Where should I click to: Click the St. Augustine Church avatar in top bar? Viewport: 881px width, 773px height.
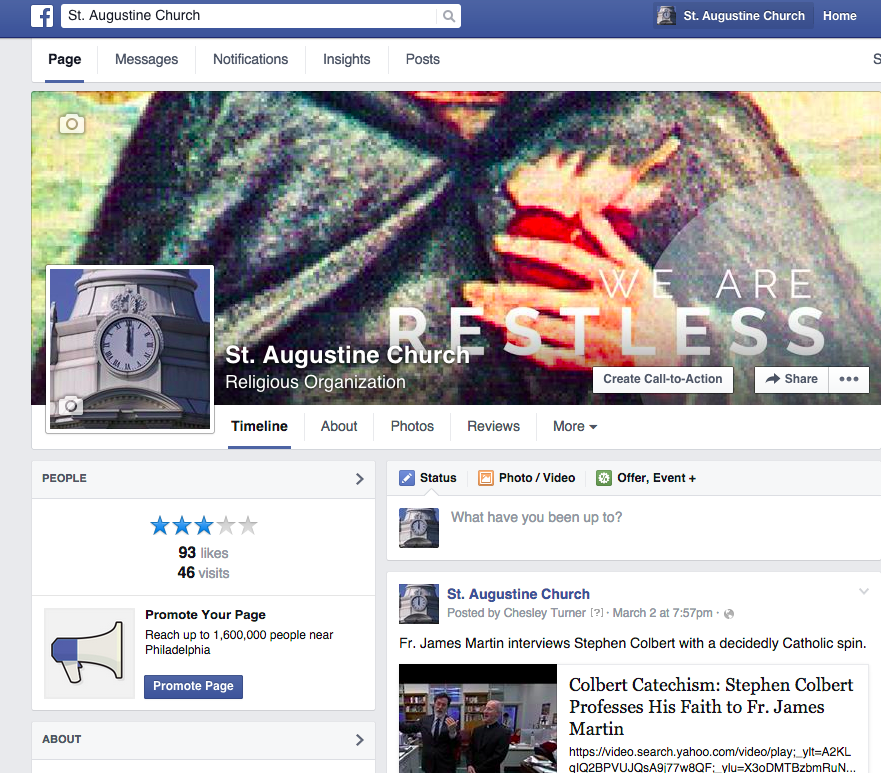tap(666, 16)
